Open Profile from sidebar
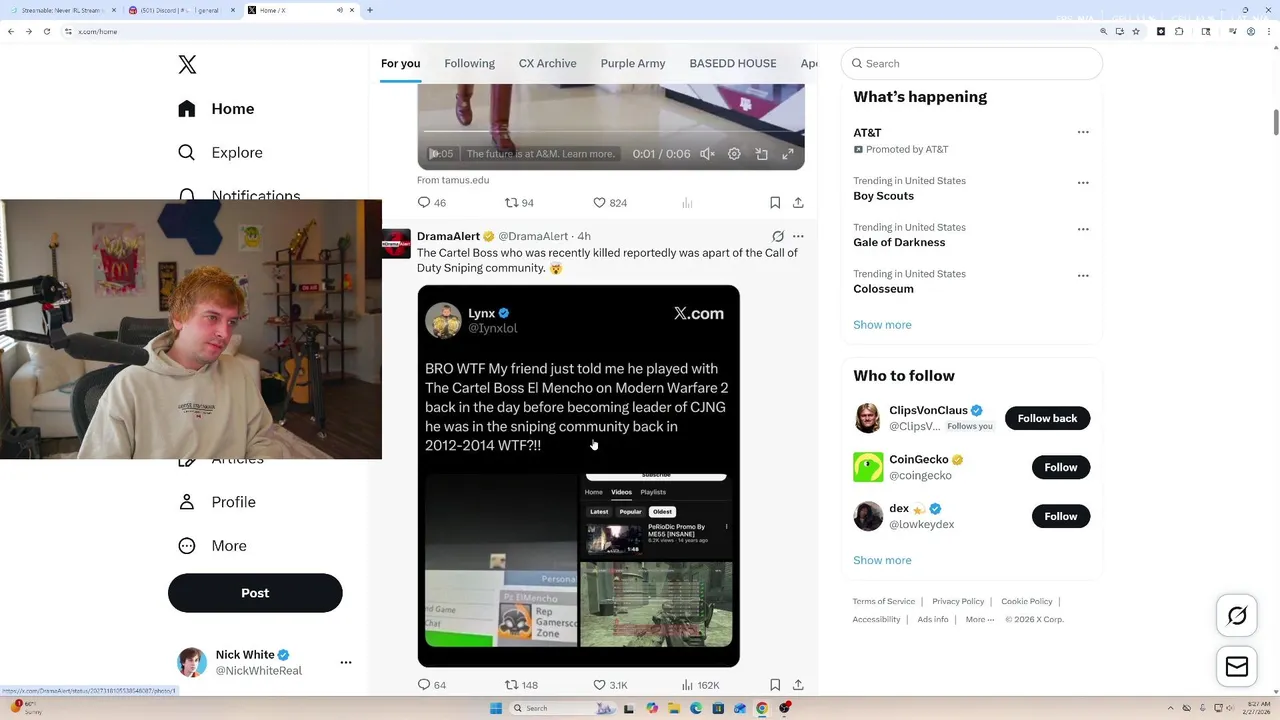The image size is (1280, 720). tap(216, 502)
